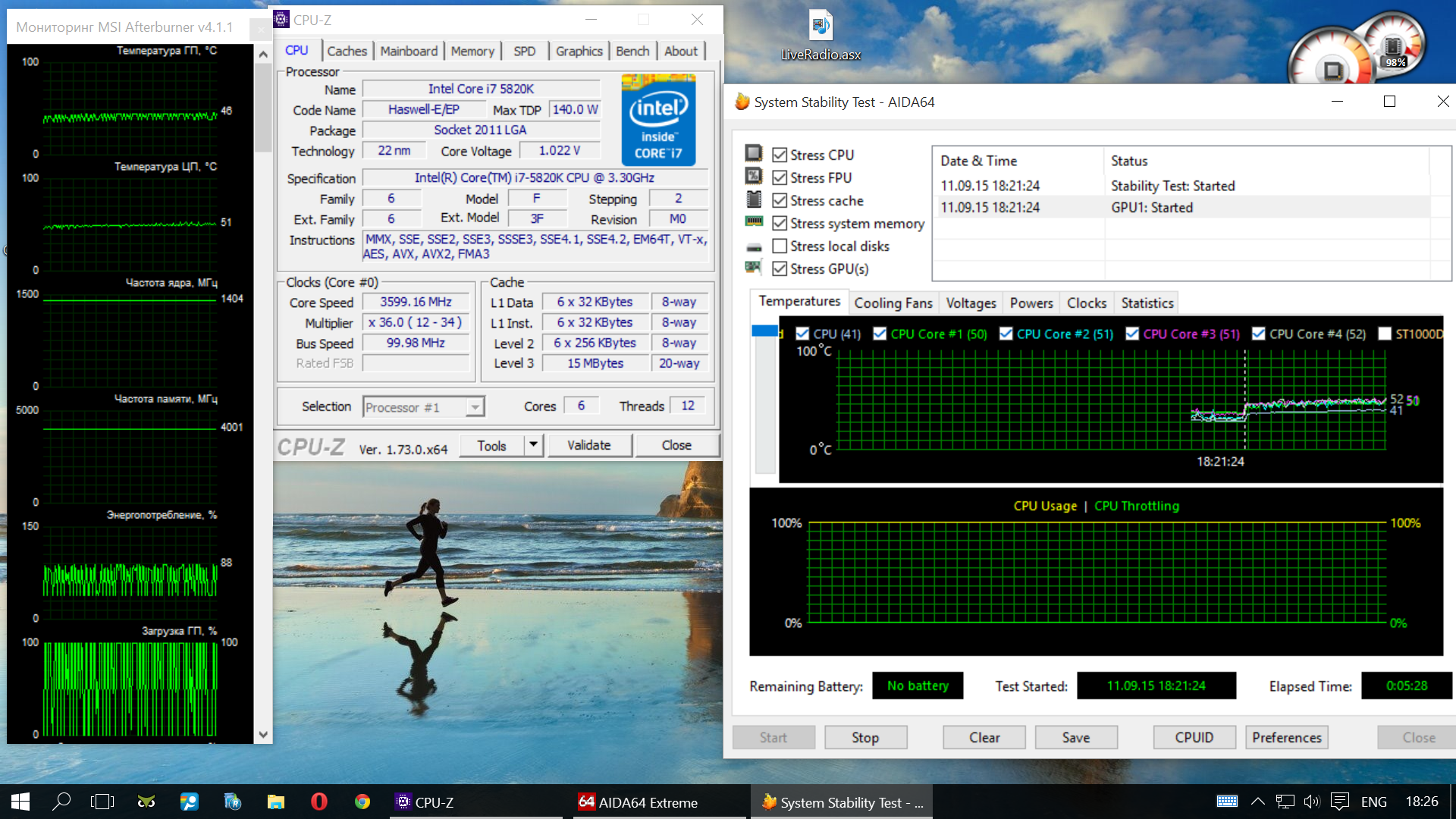1456x819 pixels.
Task: Click the Validate button in CPU-Z
Action: [588, 445]
